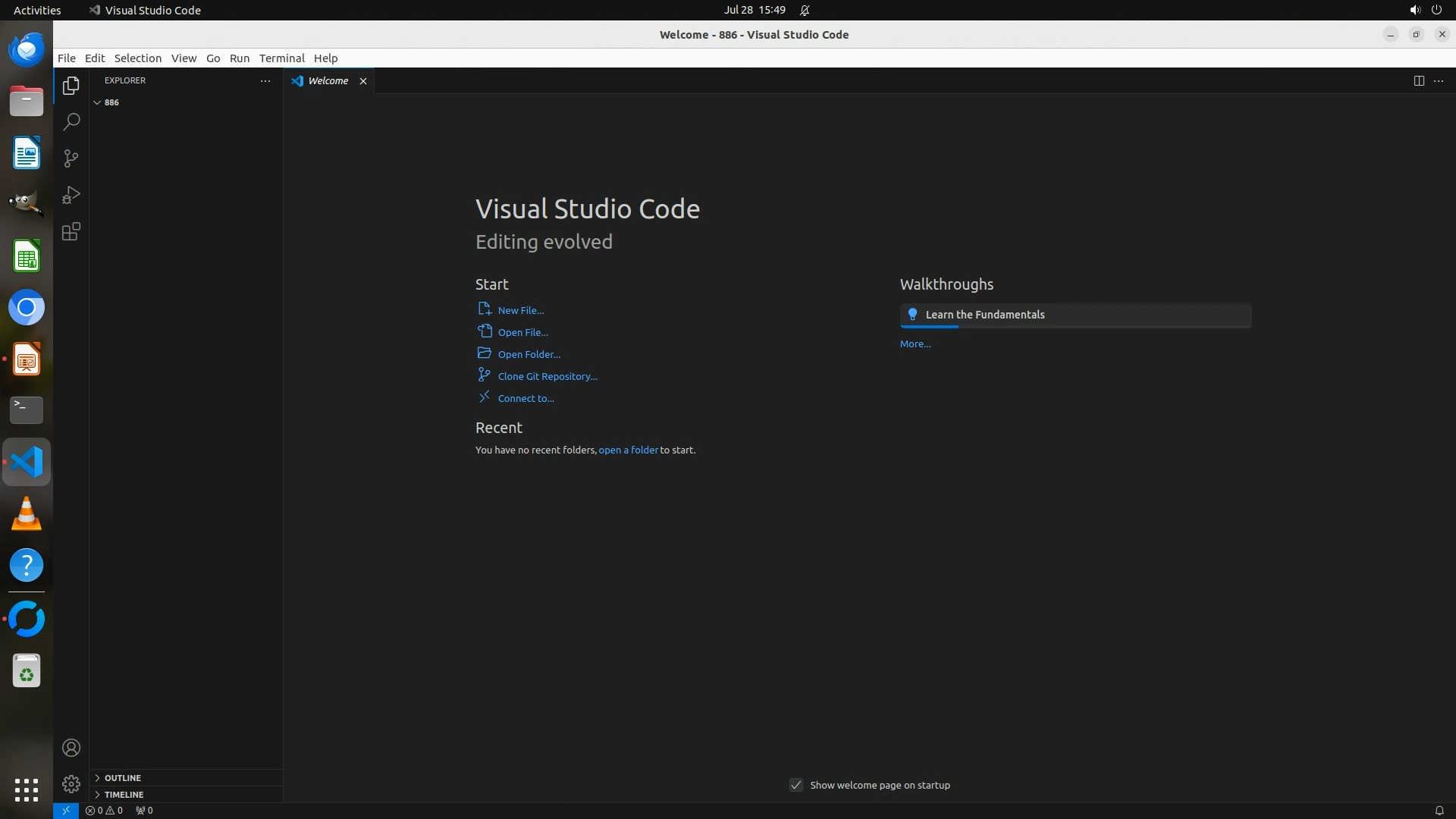Click the New File link
The height and width of the screenshot is (819, 1456).
520,310
